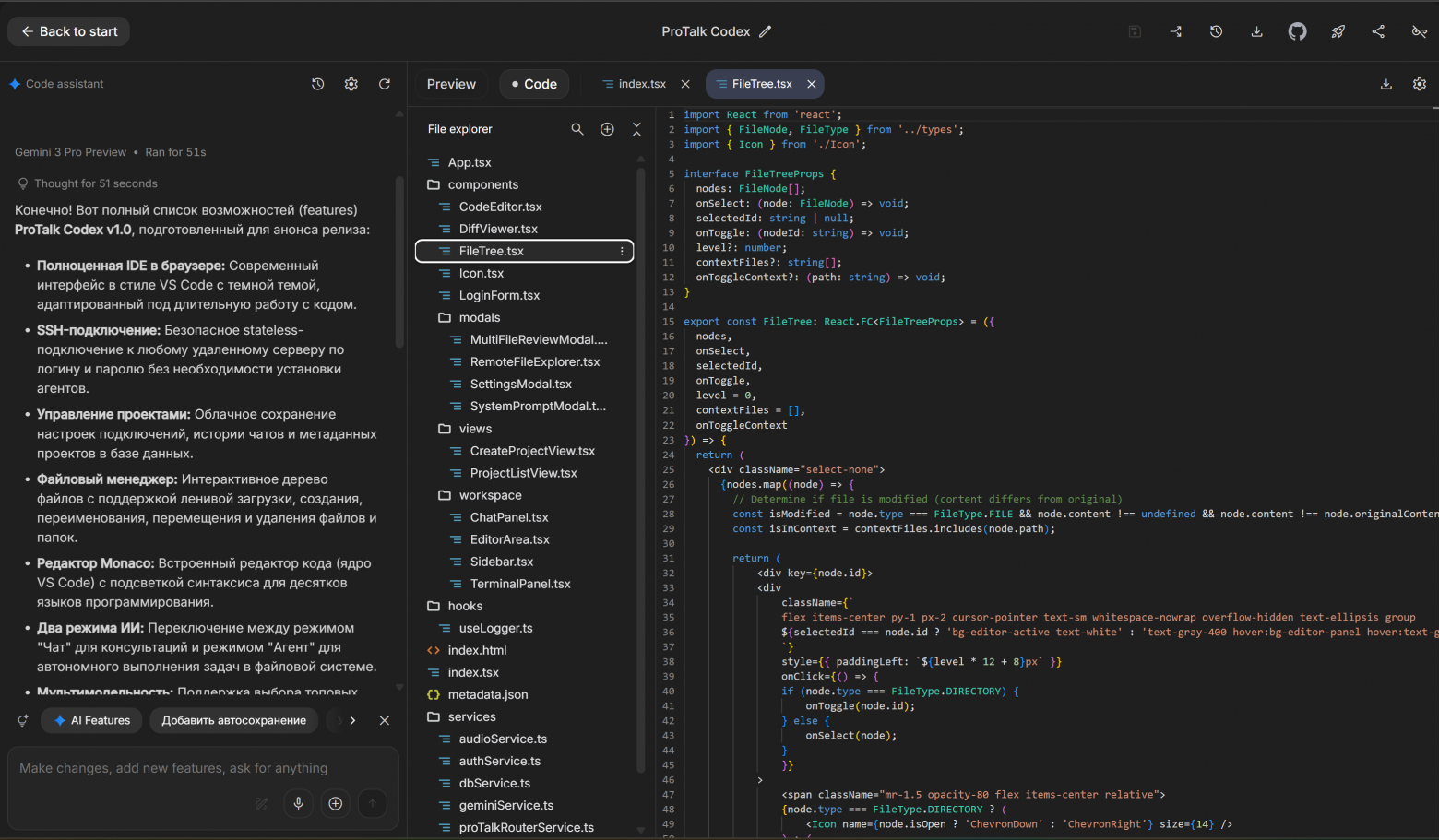The height and width of the screenshot is (840, 1439).
Task: Switch to Code view
Action: click(x=534, y=84)
